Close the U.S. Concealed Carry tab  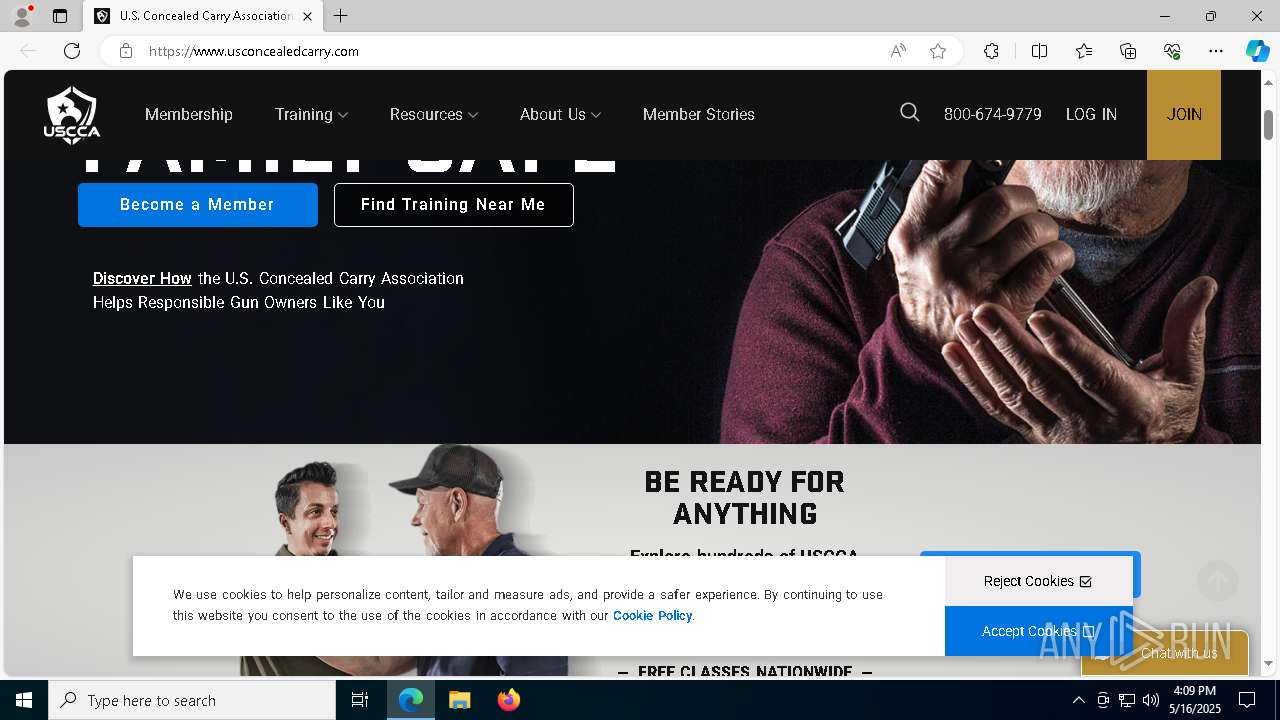pyautogui.click(x=307, y=16)
